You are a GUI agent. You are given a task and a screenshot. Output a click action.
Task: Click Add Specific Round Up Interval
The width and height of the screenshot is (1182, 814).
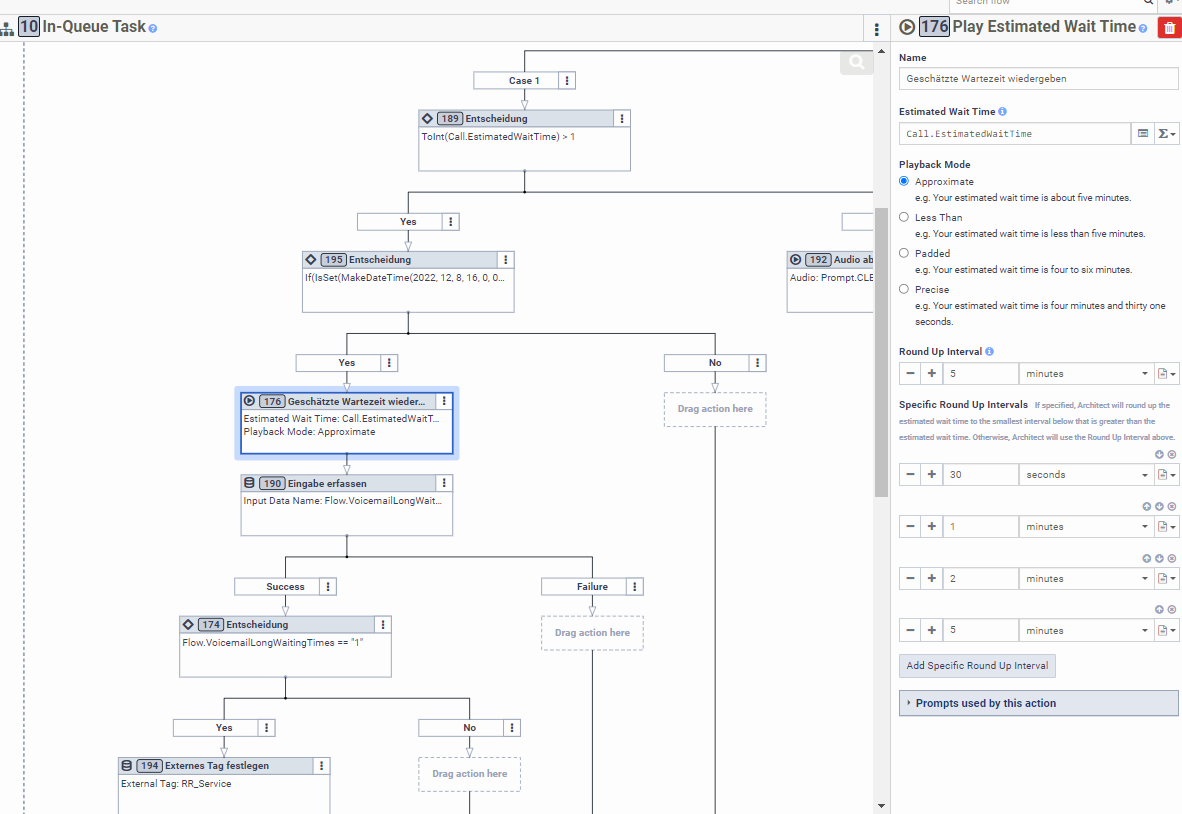coord(977,666)
